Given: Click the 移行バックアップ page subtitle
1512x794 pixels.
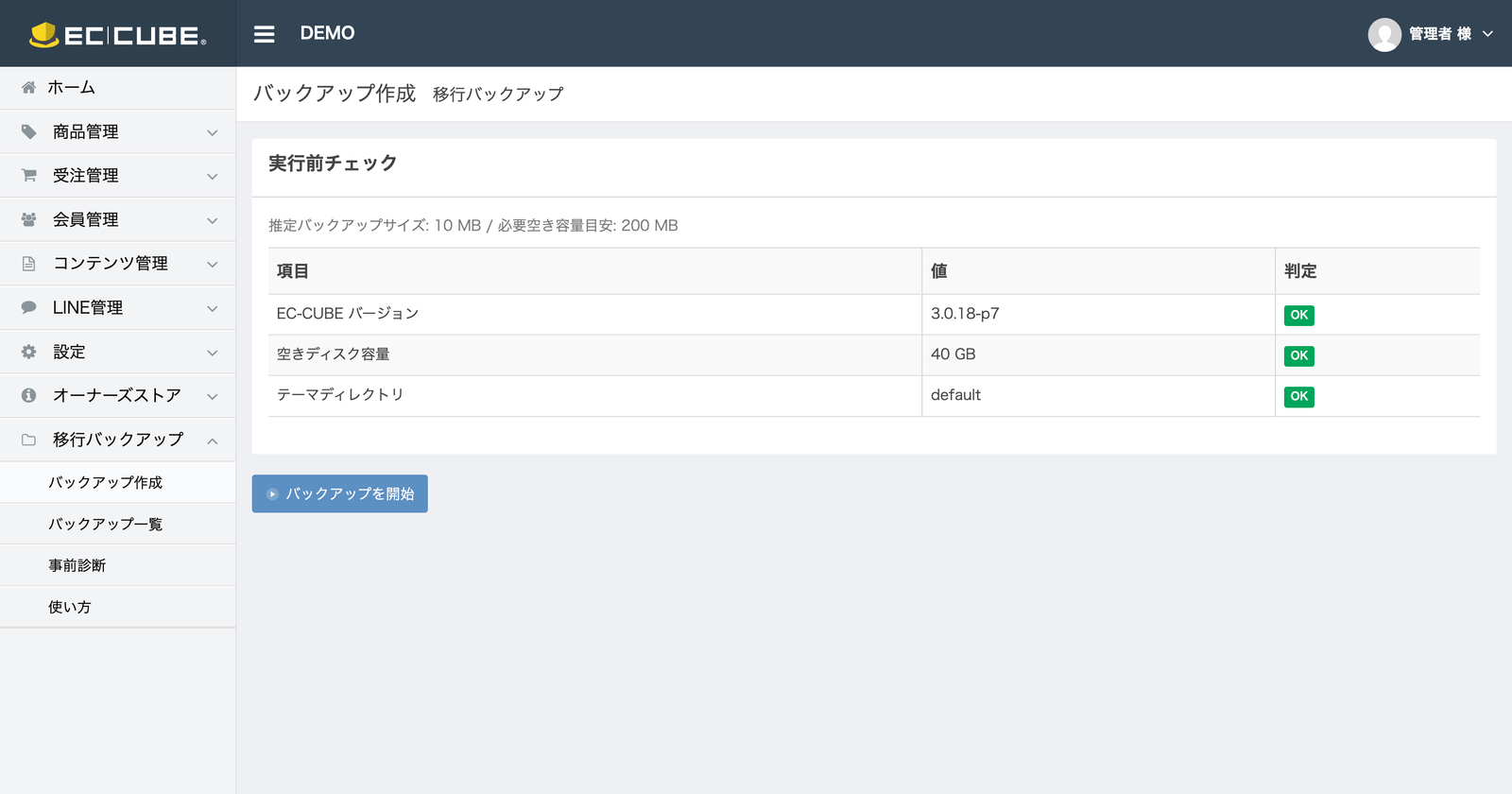Looking at the screenshot, I should (x=498, y=95).
